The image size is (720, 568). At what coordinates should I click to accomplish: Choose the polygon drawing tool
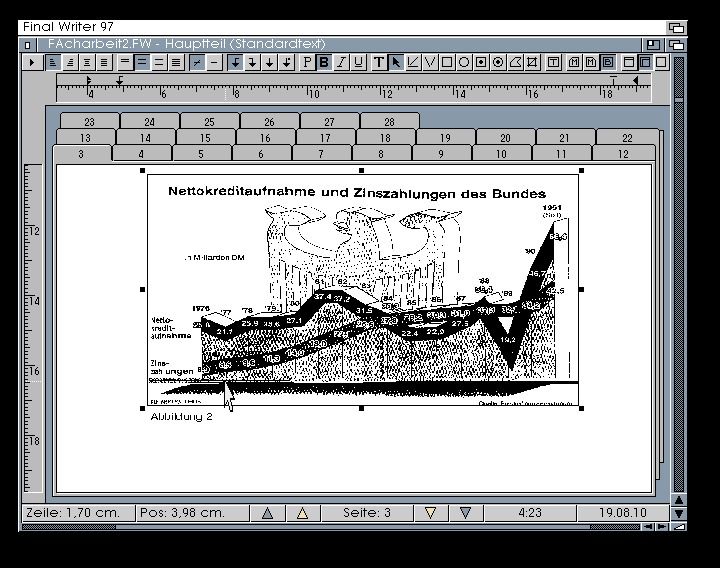516,62
